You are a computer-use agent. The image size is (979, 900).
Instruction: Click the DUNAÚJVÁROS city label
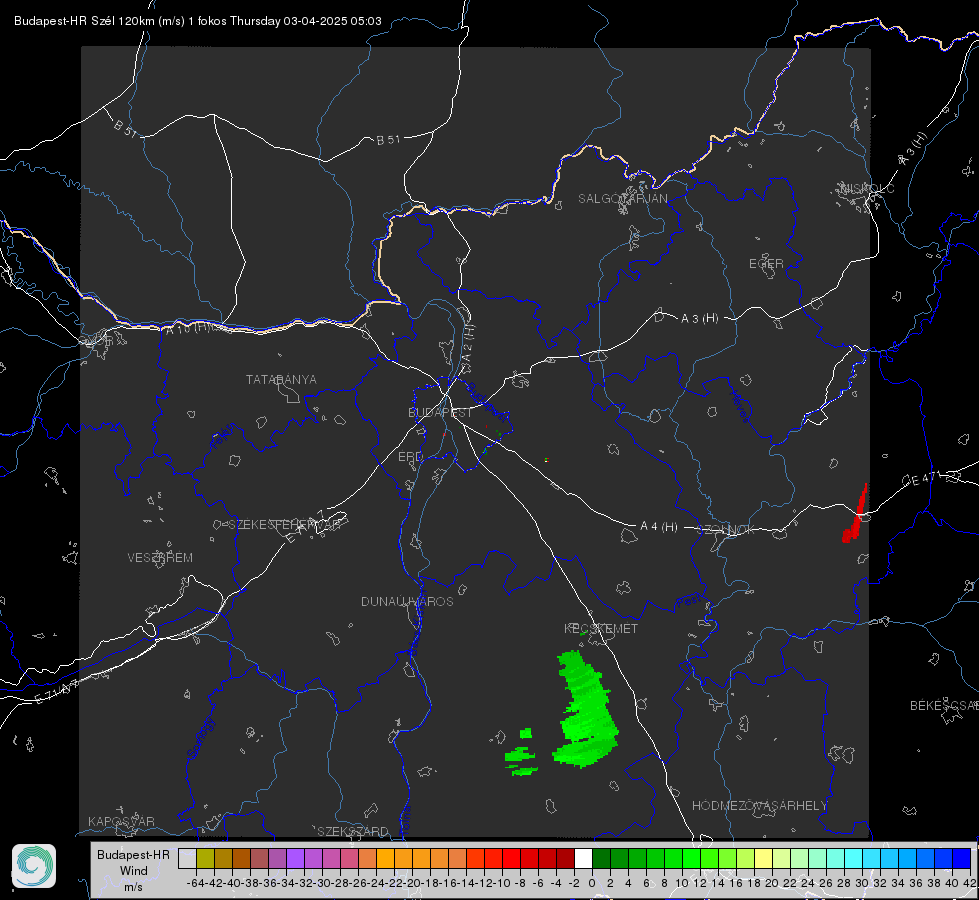click(x=407, y=601)
